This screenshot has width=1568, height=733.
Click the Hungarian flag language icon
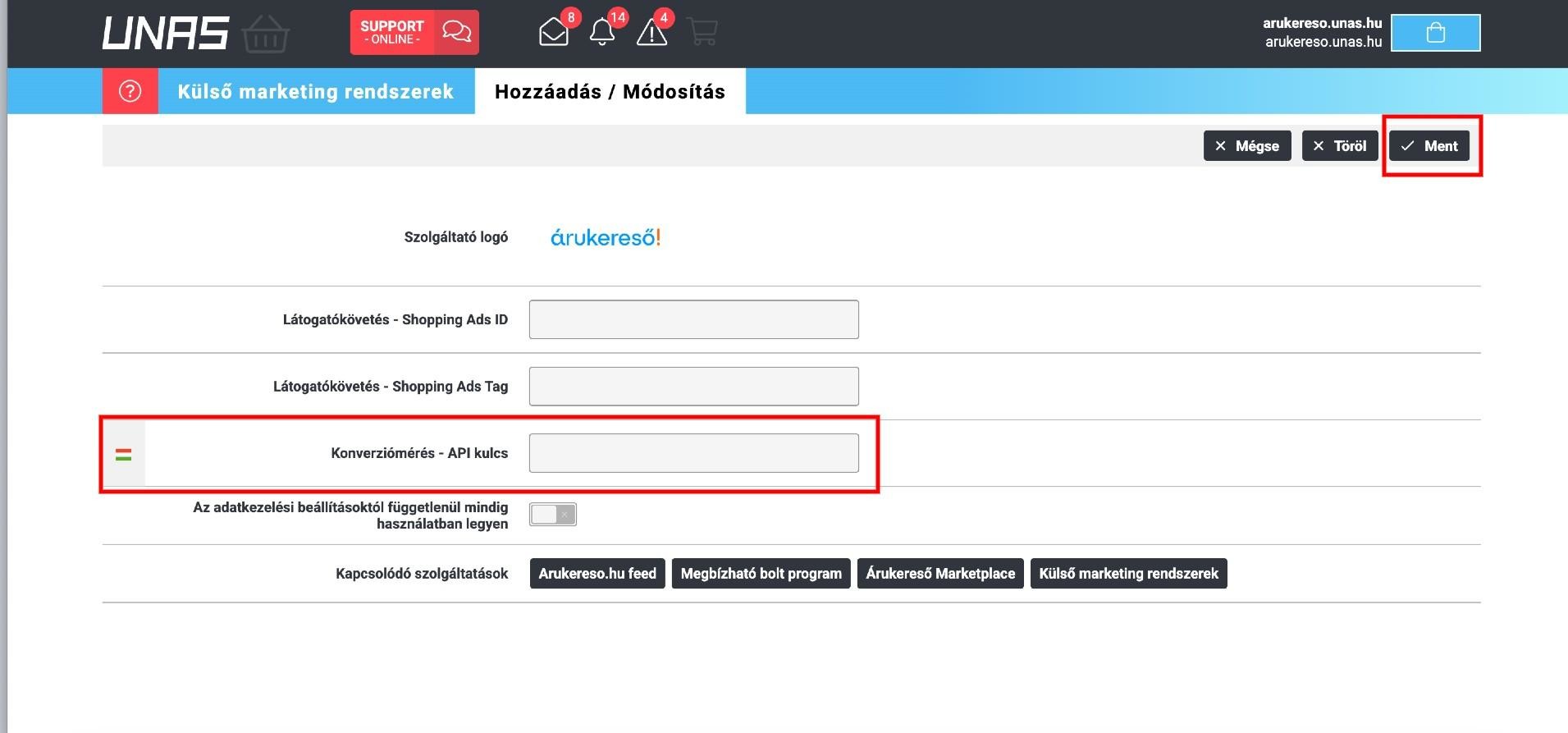(124, 454)
